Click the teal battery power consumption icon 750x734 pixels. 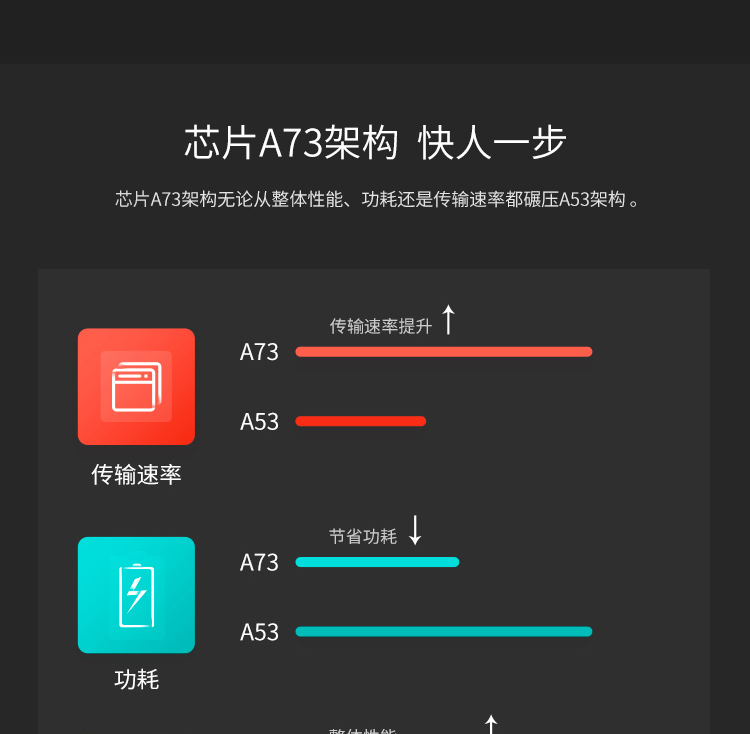pyautogui.click(x=136, y=595)
